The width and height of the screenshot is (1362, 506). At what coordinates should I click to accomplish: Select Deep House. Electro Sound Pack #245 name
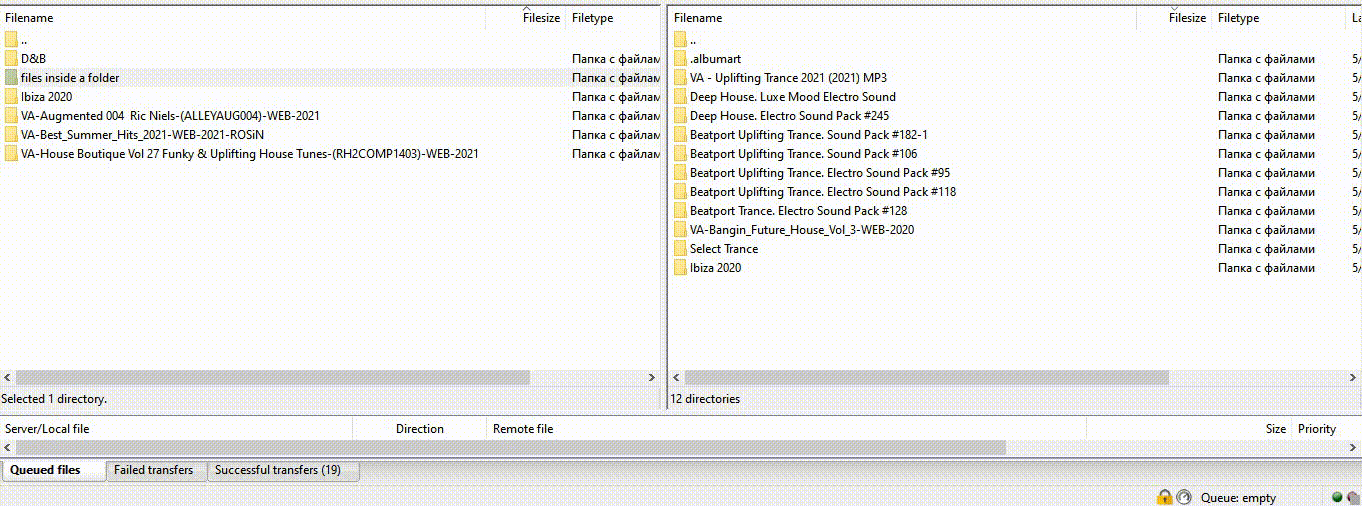789,116
